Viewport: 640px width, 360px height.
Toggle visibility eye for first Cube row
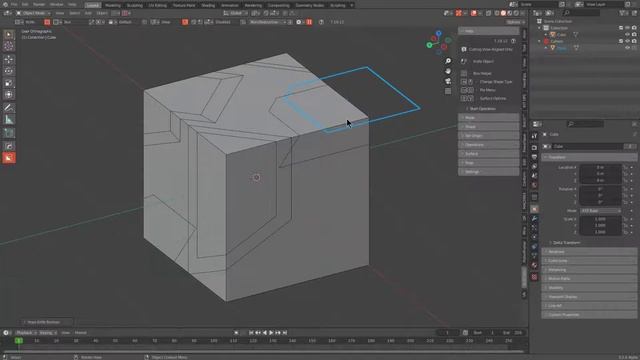point(627,35)
